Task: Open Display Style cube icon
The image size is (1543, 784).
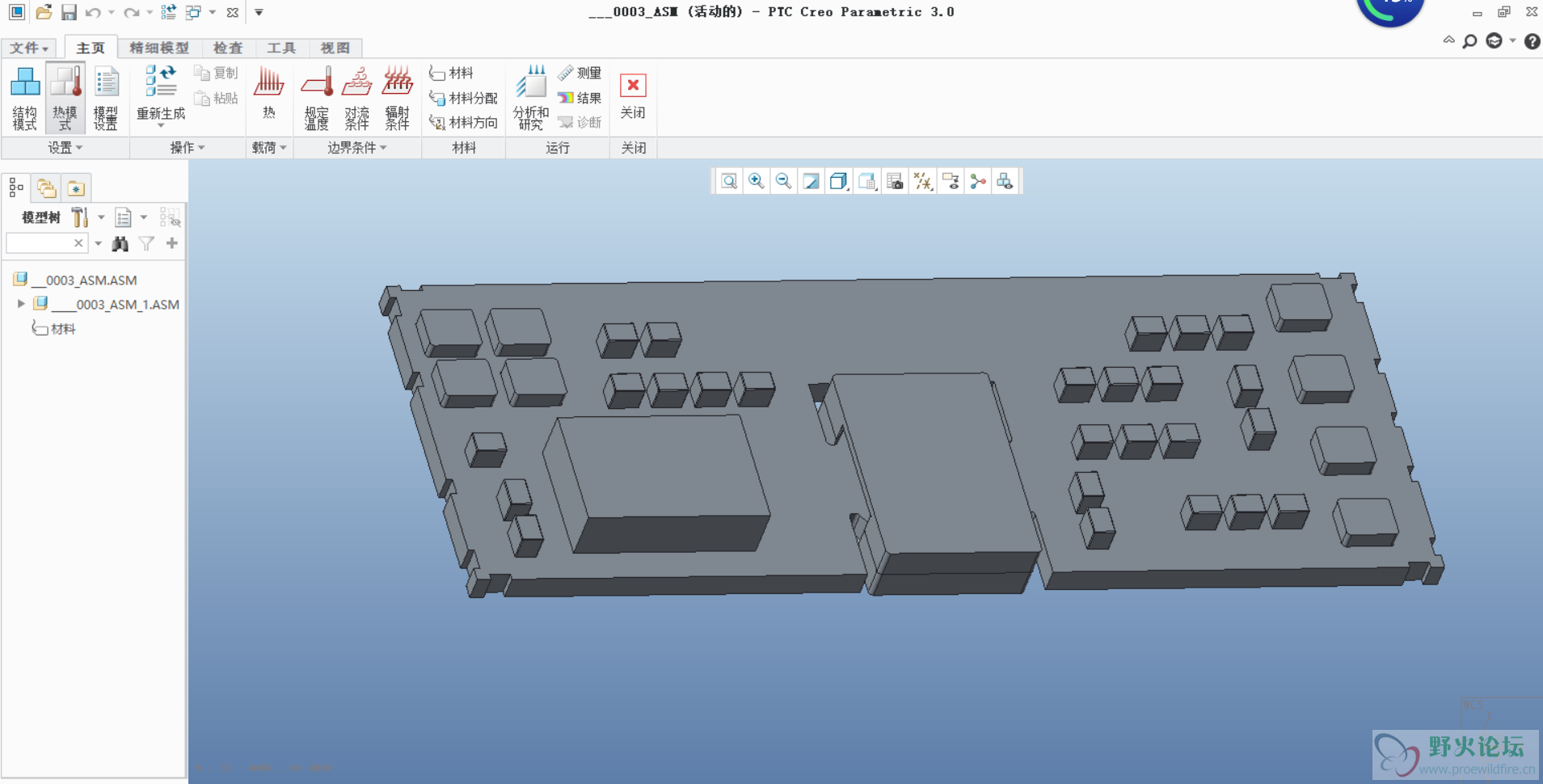Action: [839, 181]
